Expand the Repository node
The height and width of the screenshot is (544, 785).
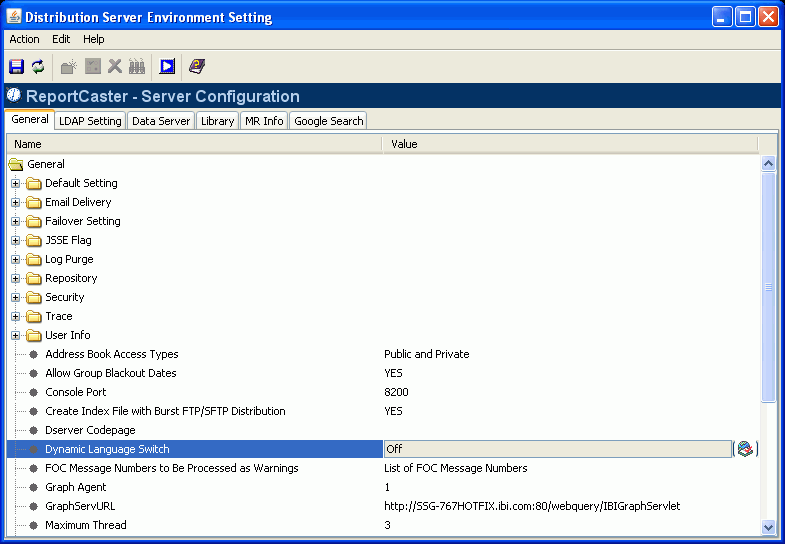pos(16,278)
